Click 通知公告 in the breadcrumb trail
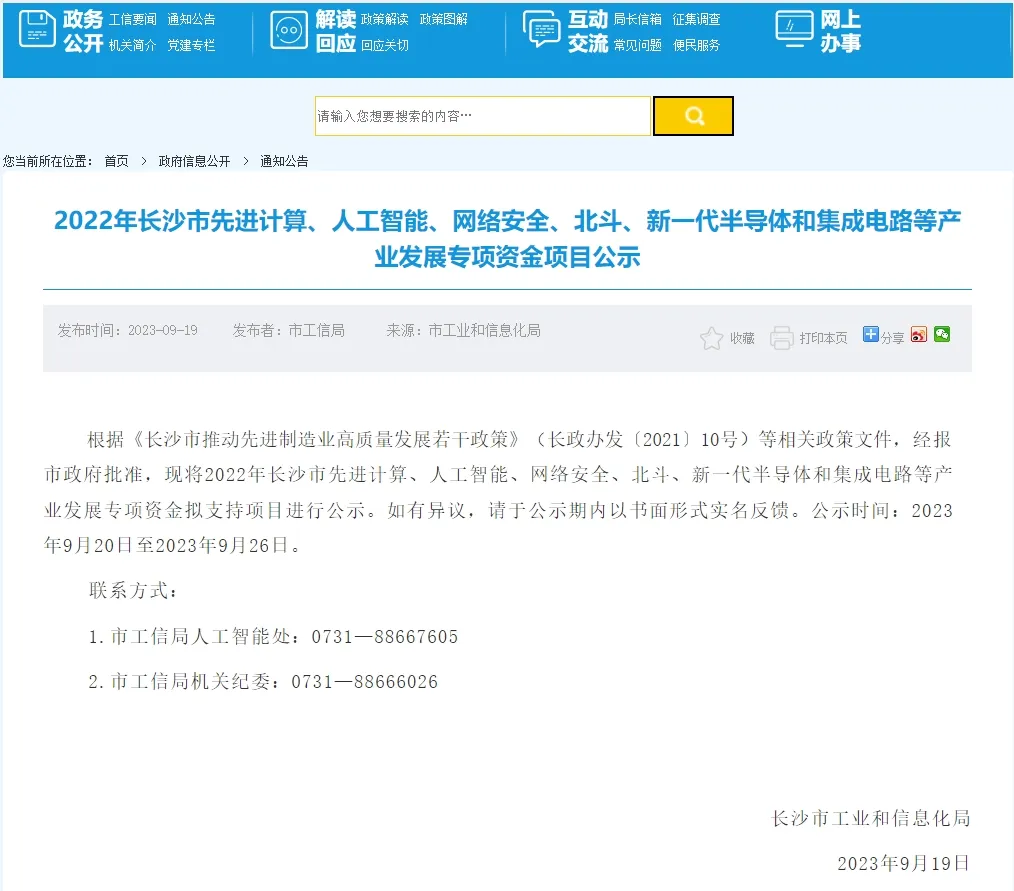 click(x=283, y=160)
